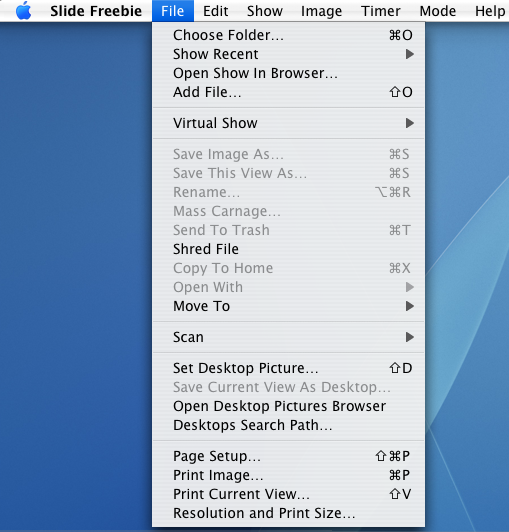Click the disabled Save This View As… item
The height and width of the screenshot is (532, 509).
(288, 173)
